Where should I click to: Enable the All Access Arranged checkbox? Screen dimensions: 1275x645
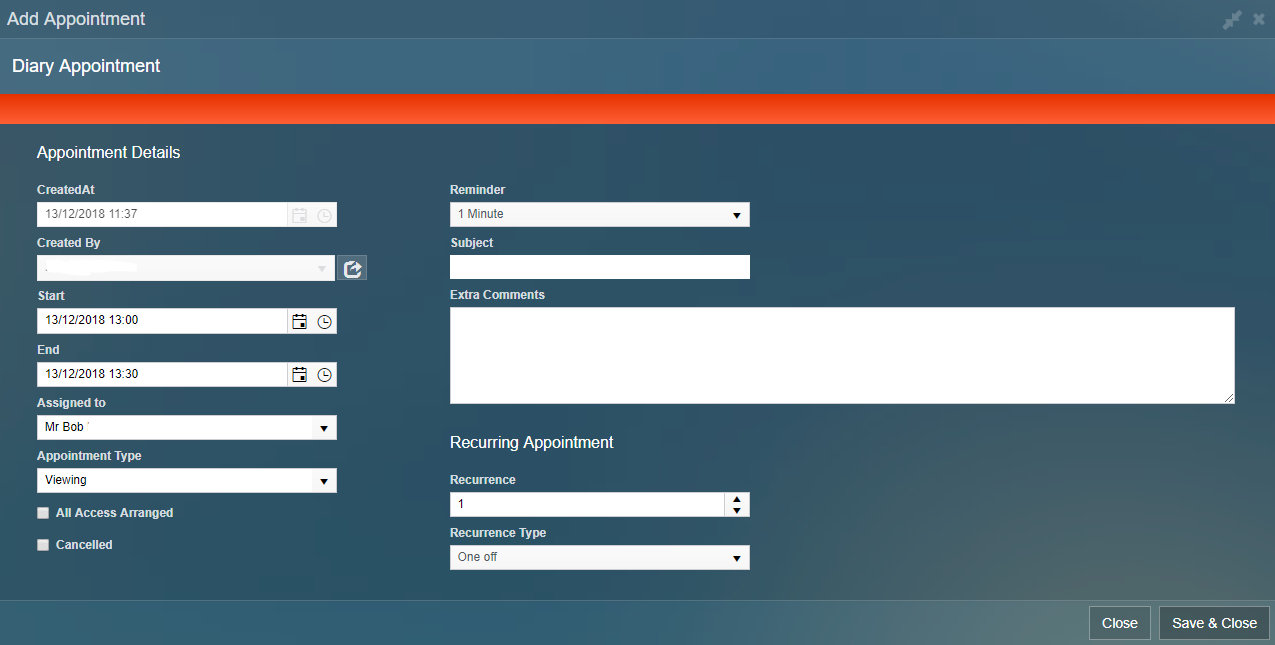(43, 513)
